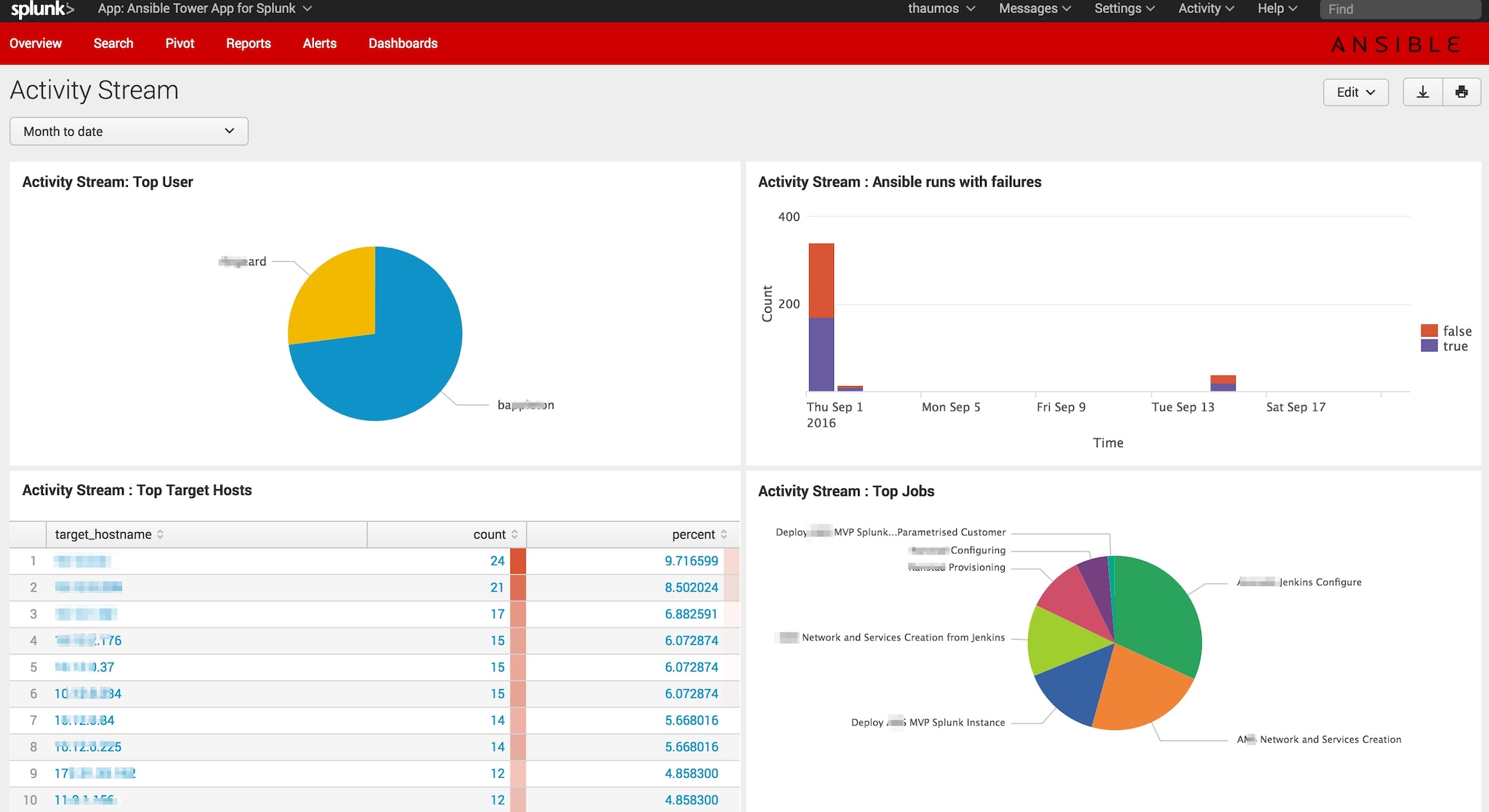The width and height of the screenshot is (1489, 812).
Task: Open the App: Ansible Tower App dropdown
Action: (x=205, y=9)
